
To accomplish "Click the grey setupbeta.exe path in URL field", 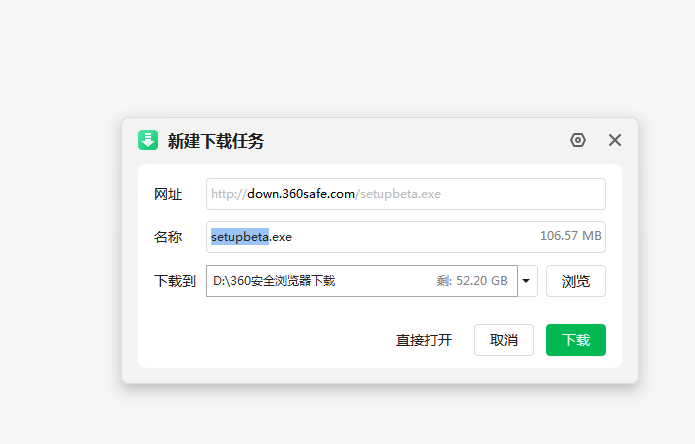I will pyautogui.click(x=398, y=194).
